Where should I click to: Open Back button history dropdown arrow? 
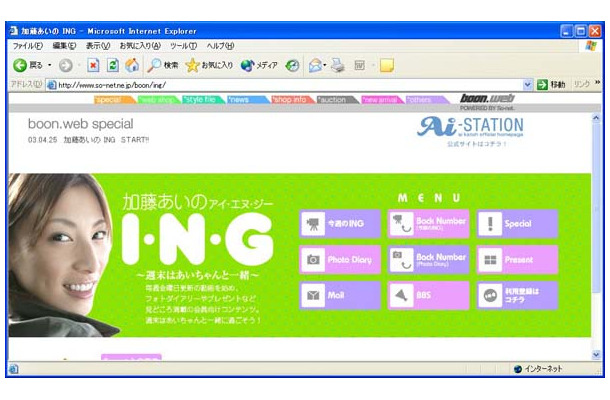coord(49,65)
